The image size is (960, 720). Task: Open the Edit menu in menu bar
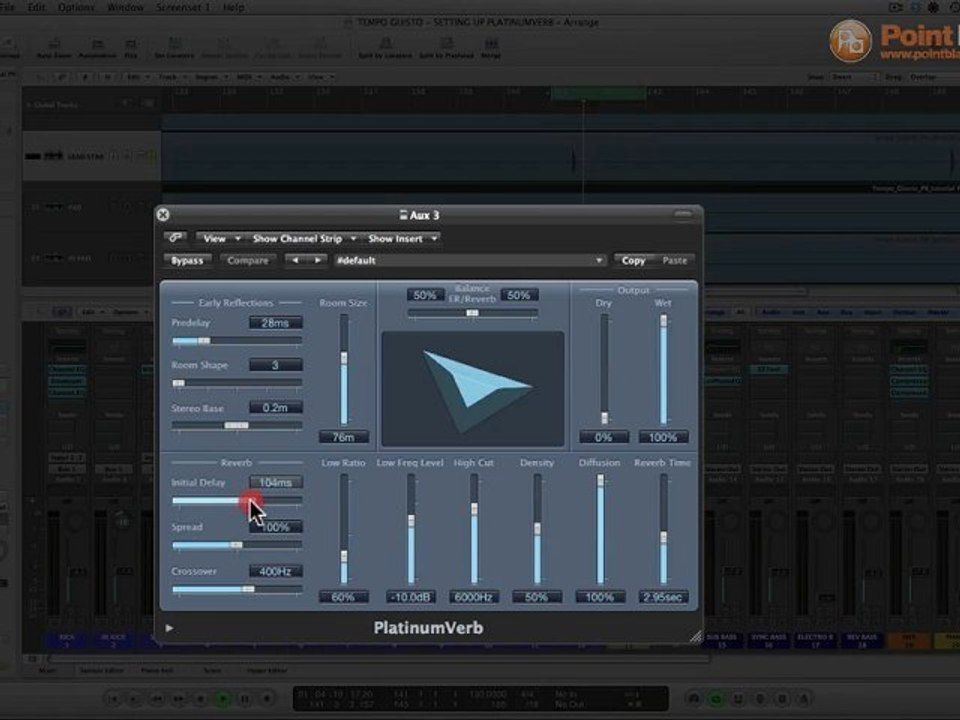tap(36, 7)
